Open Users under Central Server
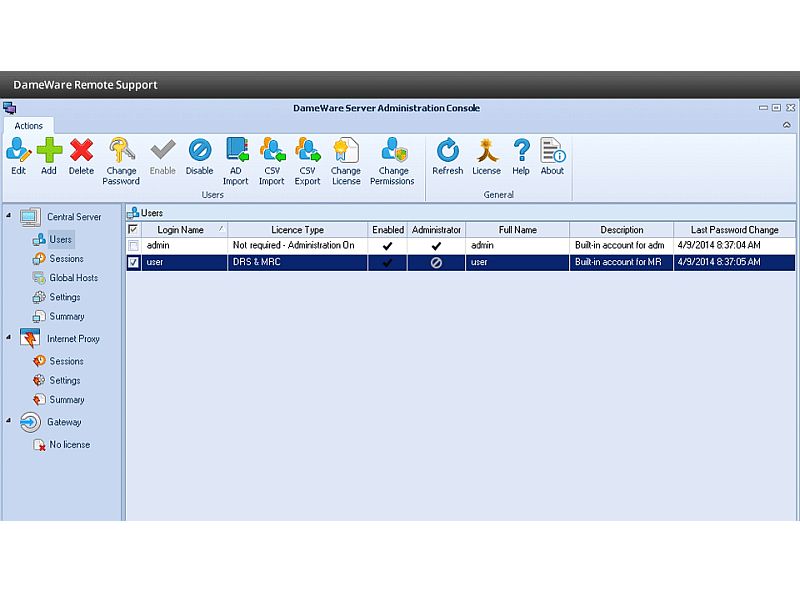The height and width of the screenshot is (600, 800). point(53,239)
